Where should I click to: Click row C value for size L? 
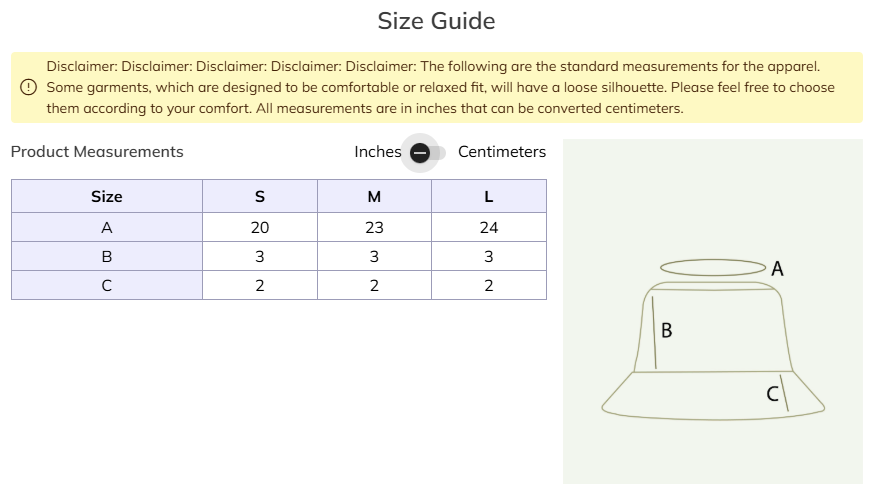[x=489, y=285]
